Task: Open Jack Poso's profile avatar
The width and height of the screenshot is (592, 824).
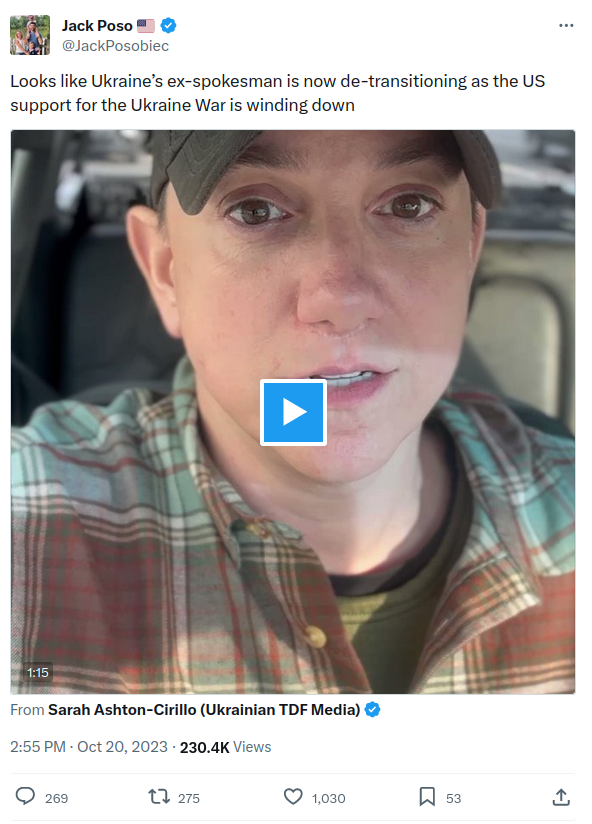Action: click(30, 35)
